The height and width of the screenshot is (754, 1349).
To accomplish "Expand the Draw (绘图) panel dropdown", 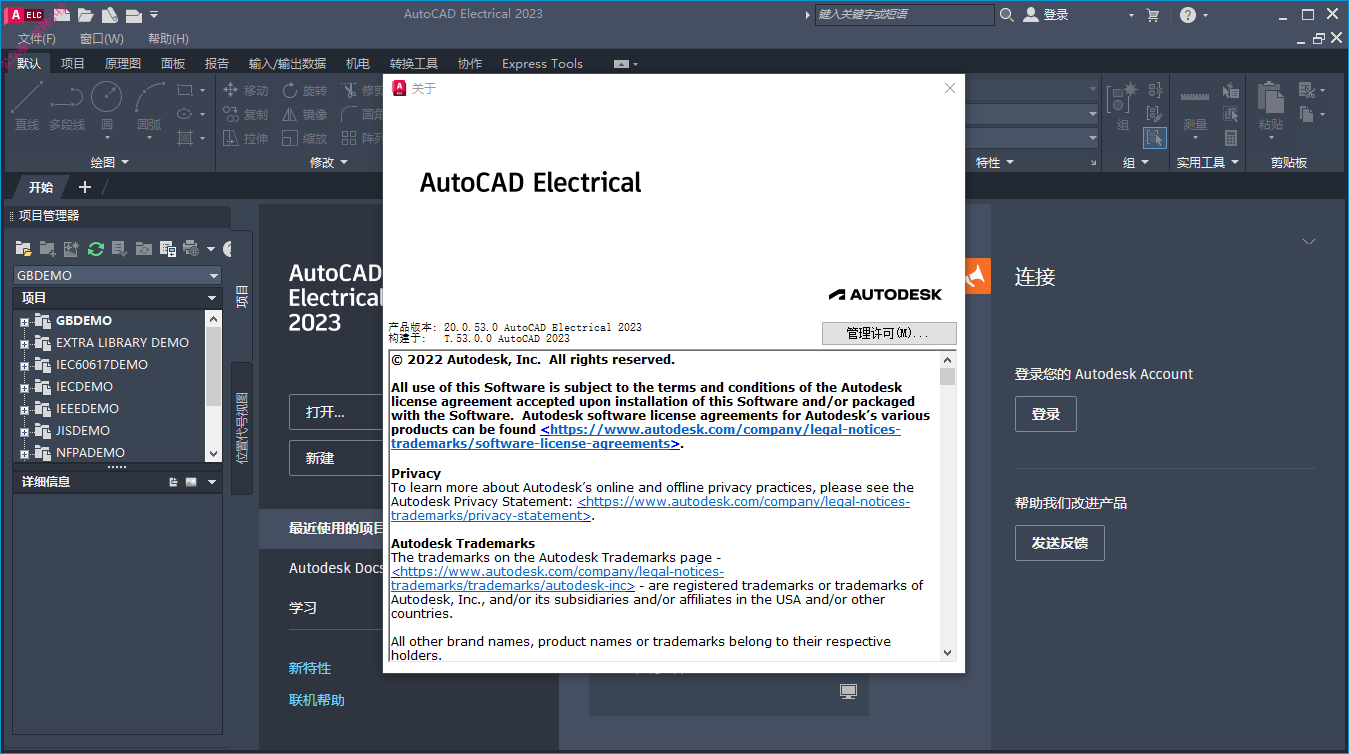I will tap(110, 162).
